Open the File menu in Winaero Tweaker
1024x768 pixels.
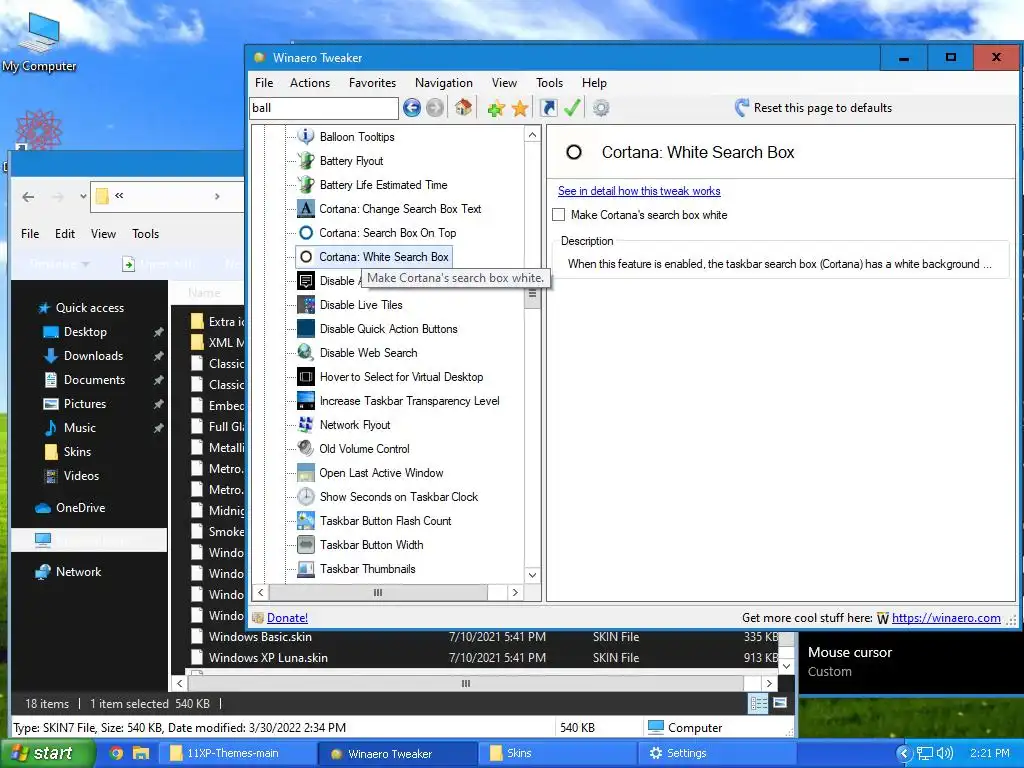point(264,83)
